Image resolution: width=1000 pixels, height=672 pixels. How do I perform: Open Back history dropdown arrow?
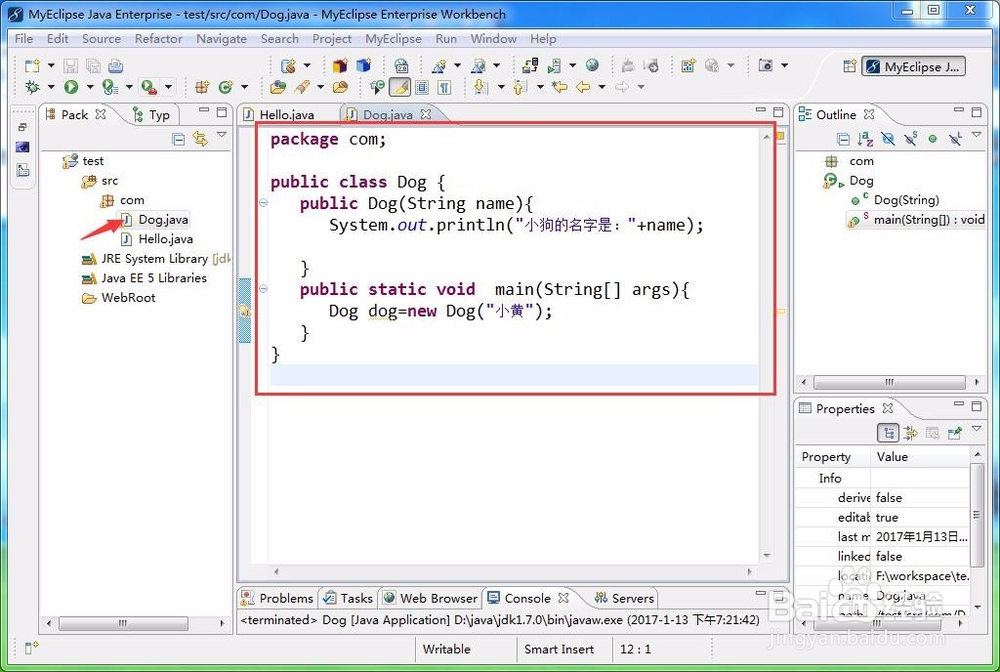point(601,87)
